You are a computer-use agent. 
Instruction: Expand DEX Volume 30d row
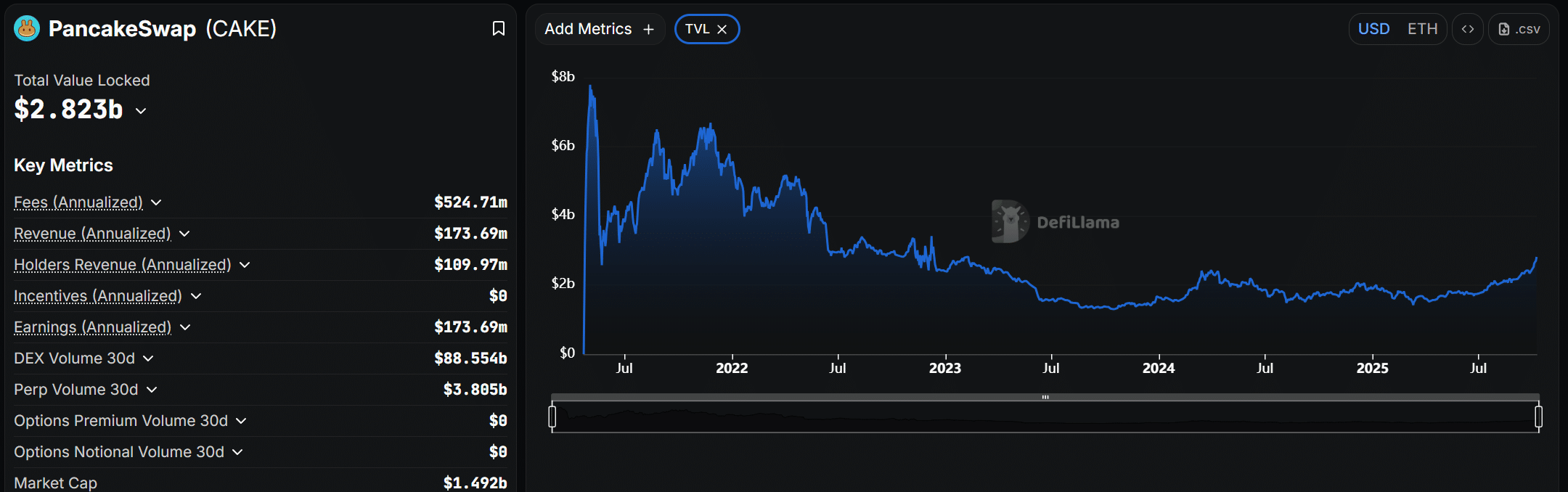point(148,358)
